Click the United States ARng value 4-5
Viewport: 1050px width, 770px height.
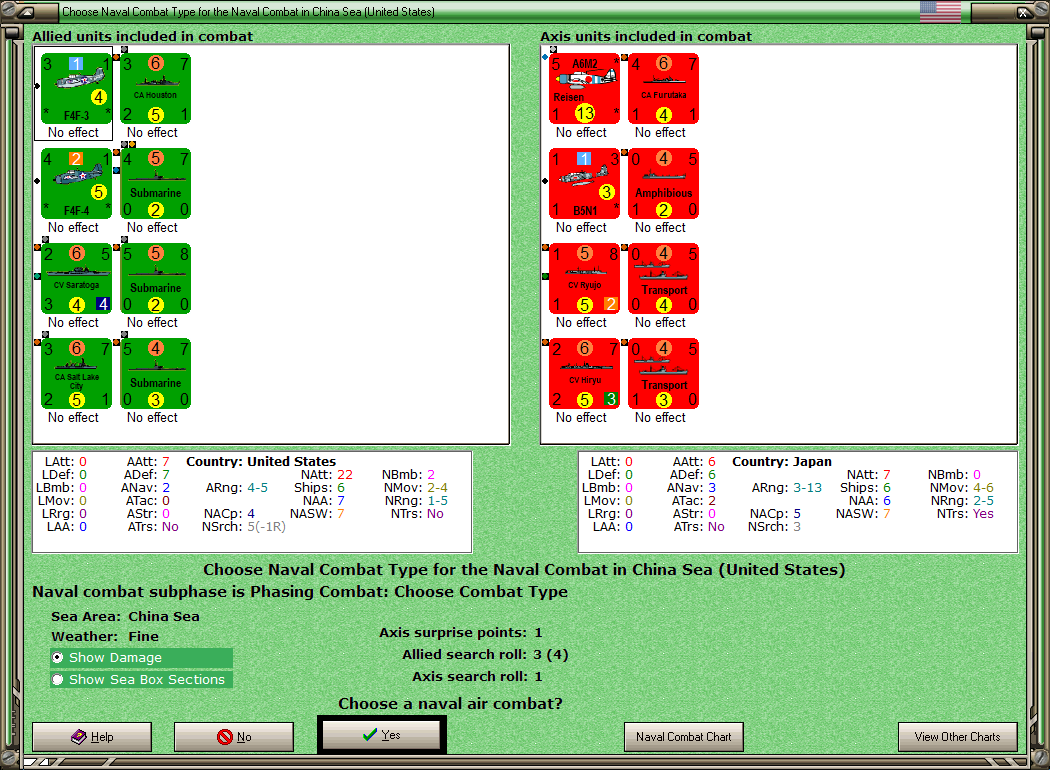click(x=258, y=487)
